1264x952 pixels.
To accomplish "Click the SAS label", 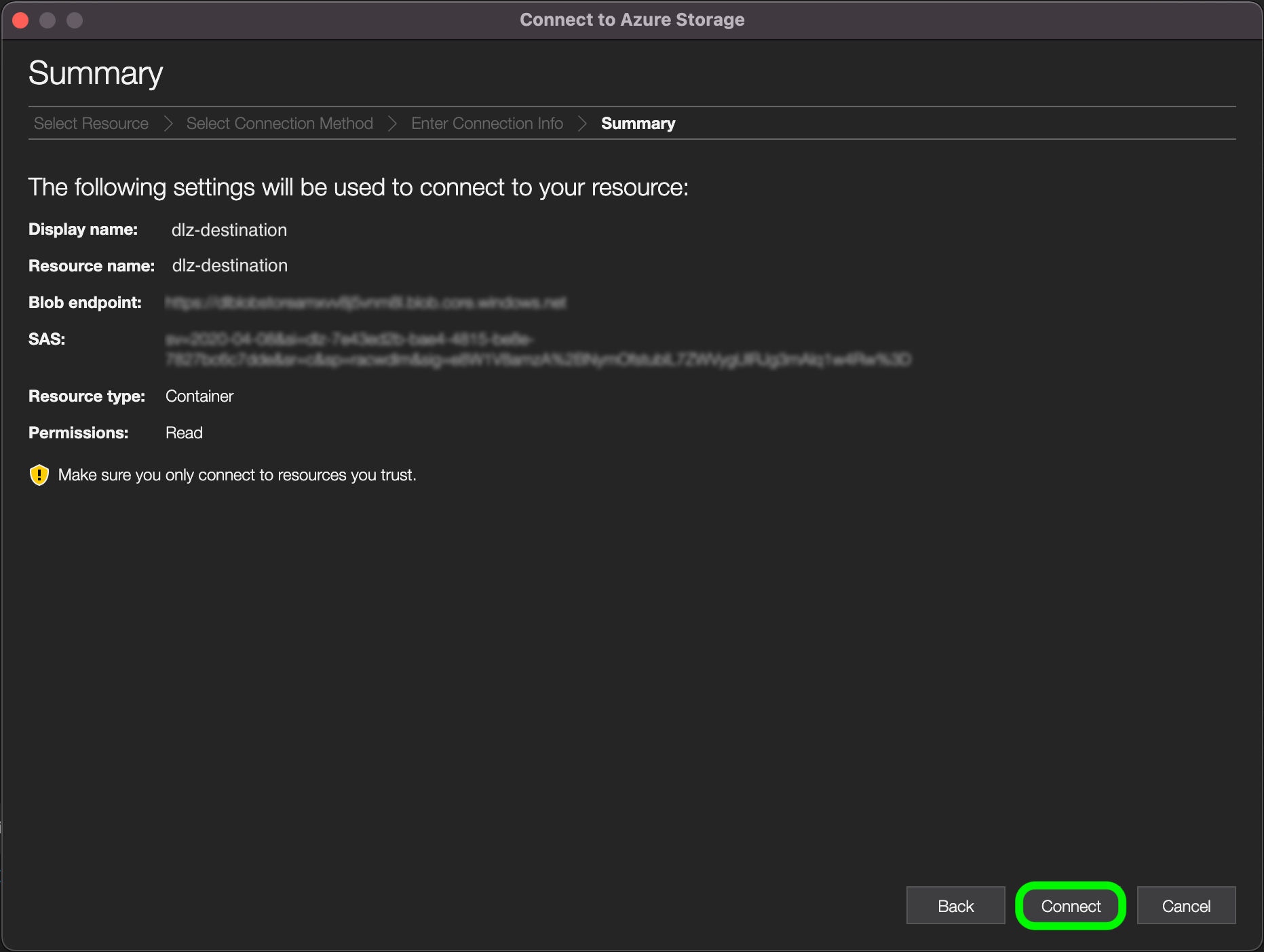I will click(x=47, y=339).
